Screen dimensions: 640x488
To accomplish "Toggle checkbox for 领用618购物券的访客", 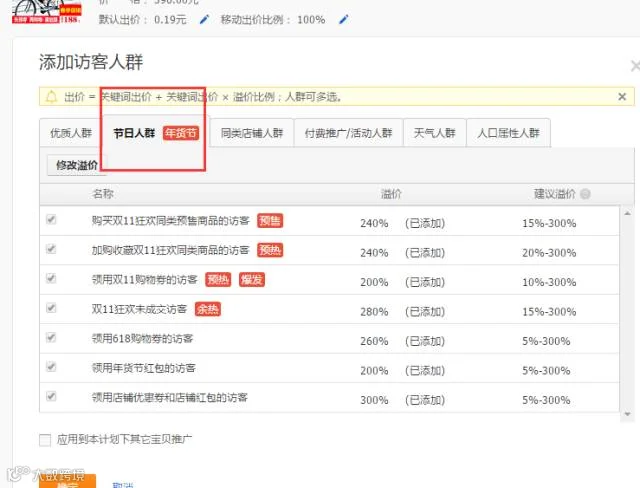I will pos(51,337).
